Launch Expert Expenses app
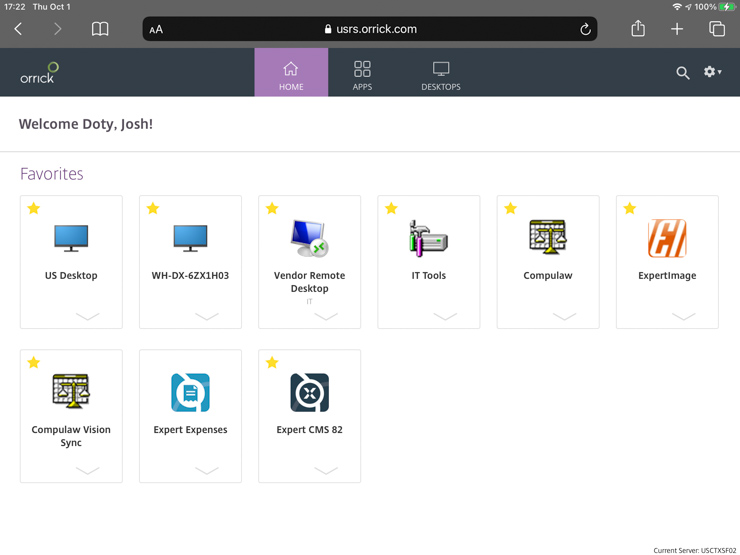Screen dimensions: 740x555 click(190, 393)
